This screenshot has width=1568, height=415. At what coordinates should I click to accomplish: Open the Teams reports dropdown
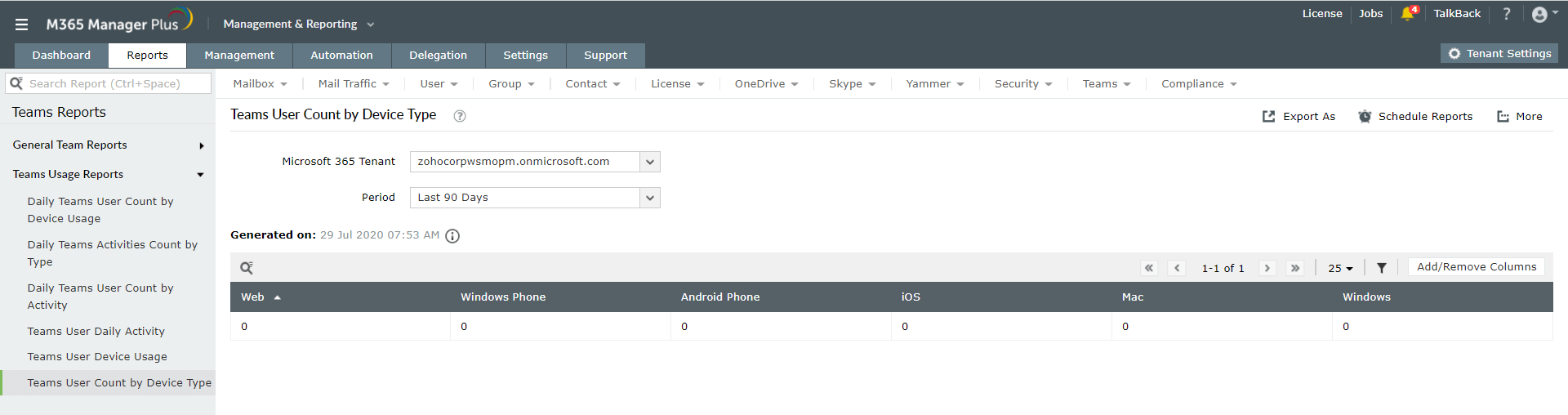pyautogui.click(x=1107, y=84)
